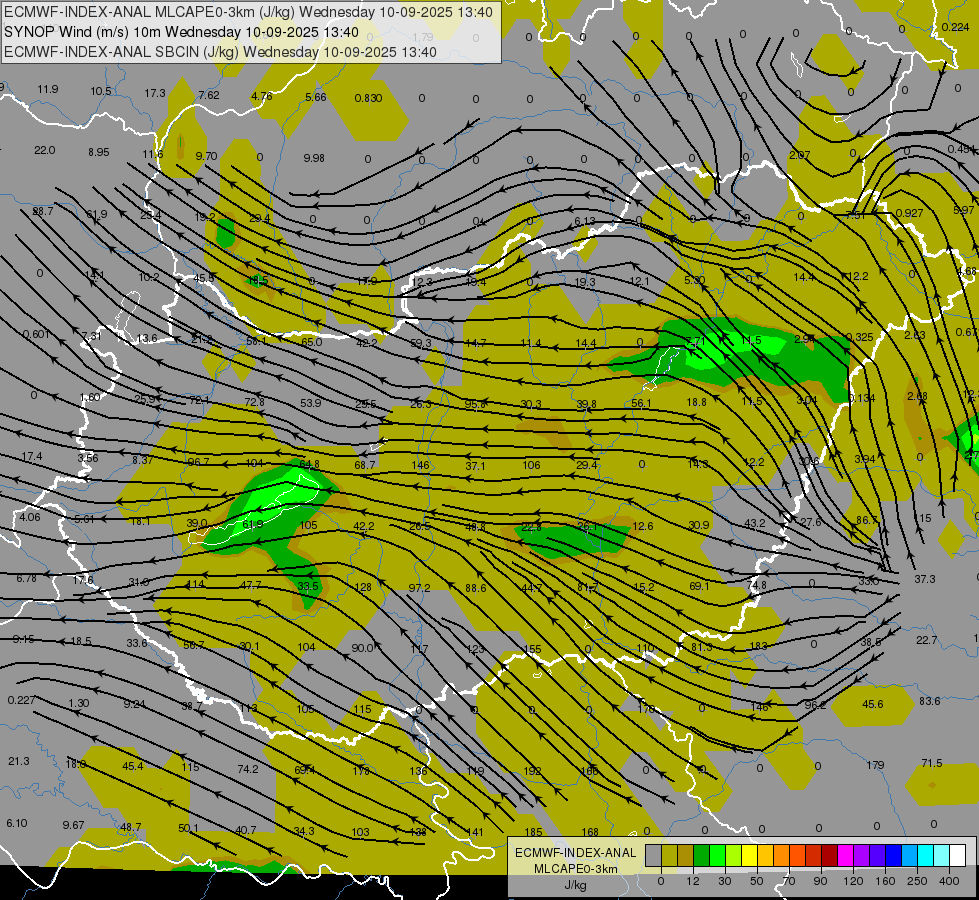Click the legend title MLCAPE0-3km

point(575,869)
